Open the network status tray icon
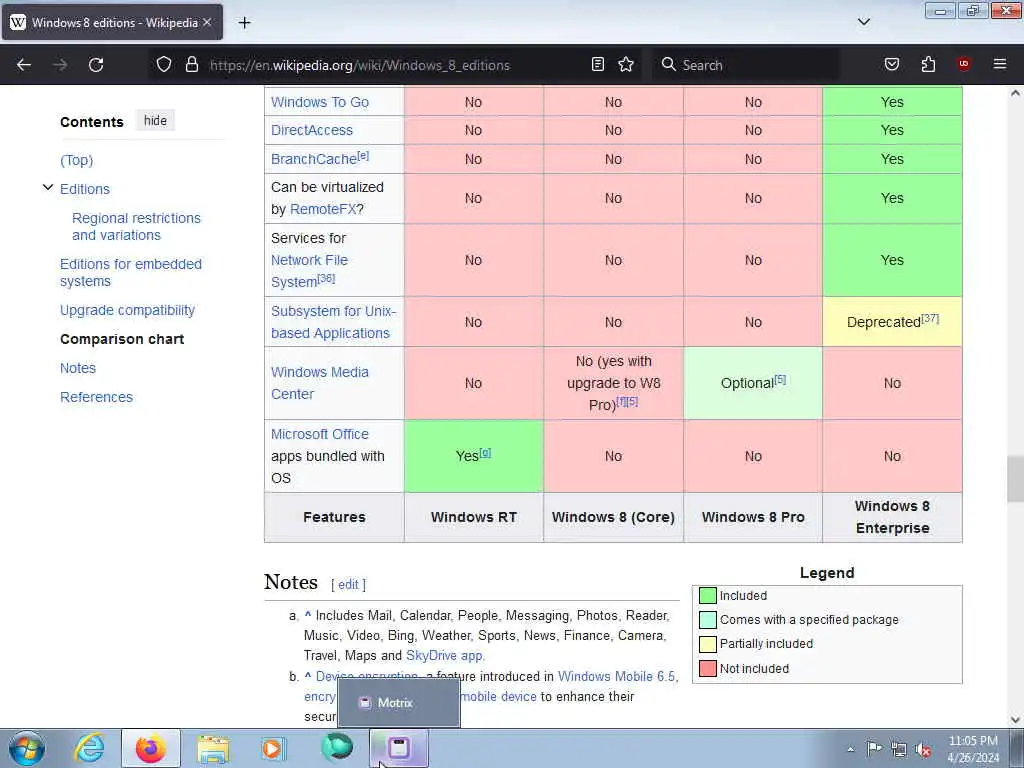The height and width of the screenshot is (768, 1024). (x=899, y=749)
